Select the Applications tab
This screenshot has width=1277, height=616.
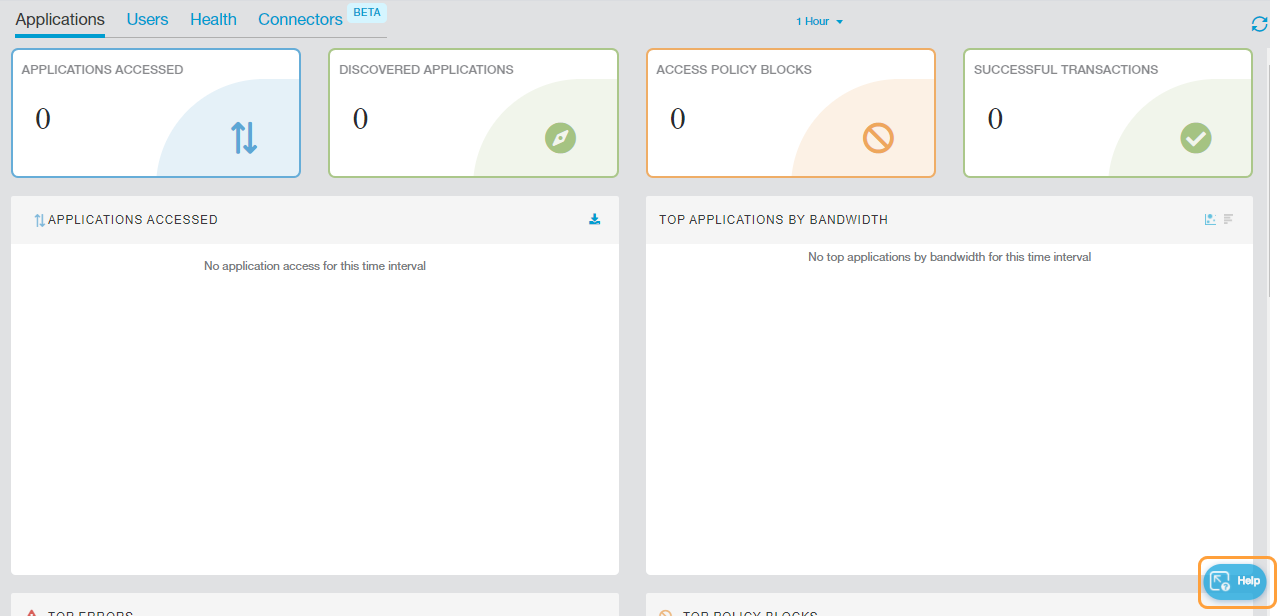pyautogui.click(x=60, y=20)
